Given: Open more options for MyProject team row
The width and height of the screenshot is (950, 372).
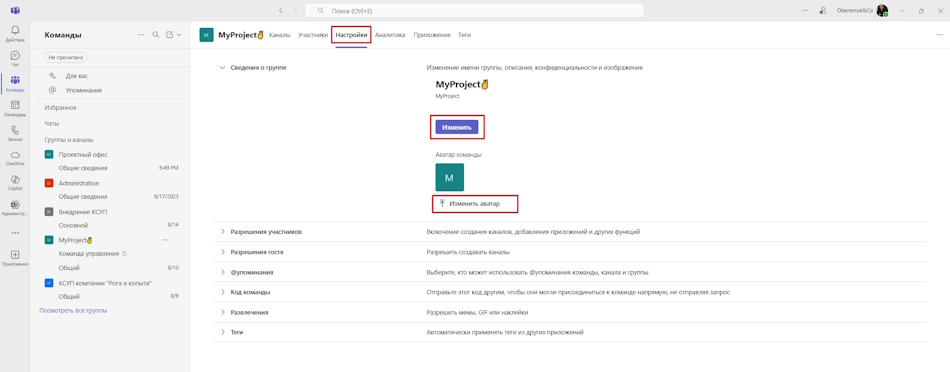Looking at the screenshot, I should [165, 240].
